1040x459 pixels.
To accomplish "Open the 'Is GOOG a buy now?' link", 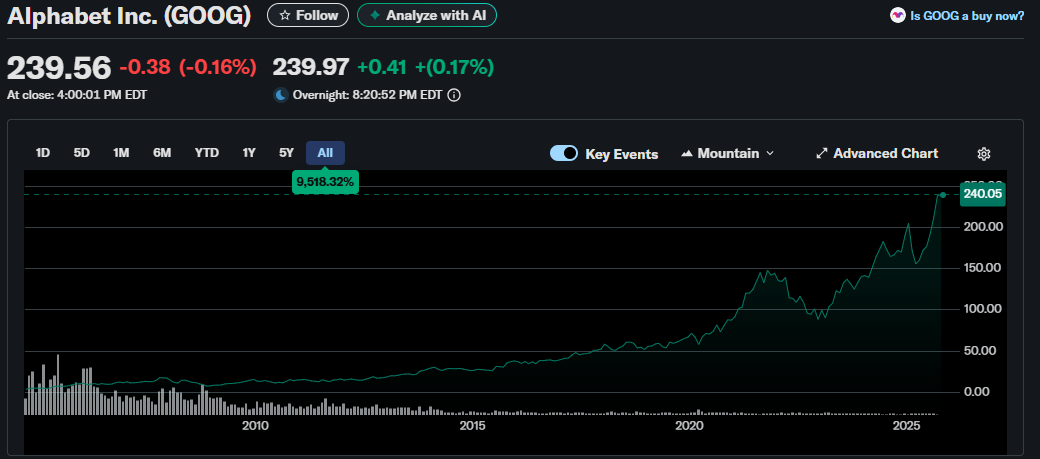I will pyautogui.click(x=967, y=16).
